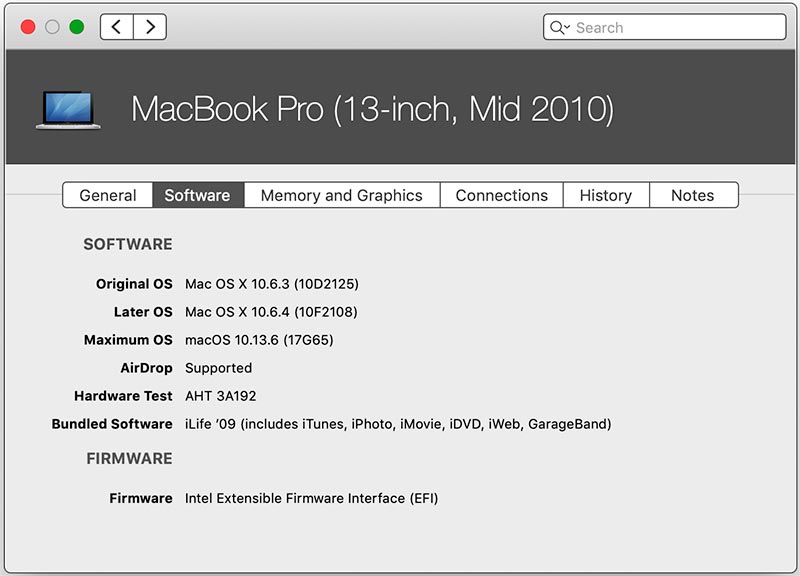Viewport: 800px width, 576px height.
Task: Click the gray minimize window button
Action: pyautogui.click(x=52, y=27)
